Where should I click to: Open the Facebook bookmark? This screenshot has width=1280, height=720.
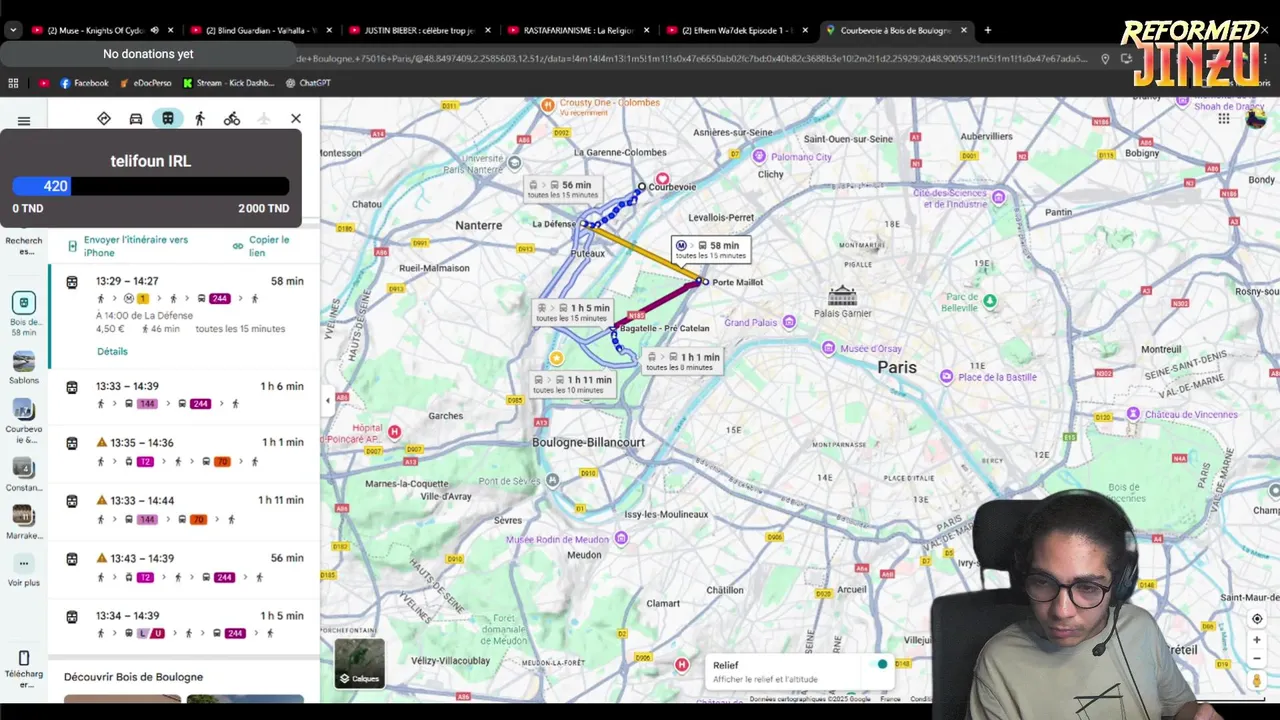(x=84, y=83)
